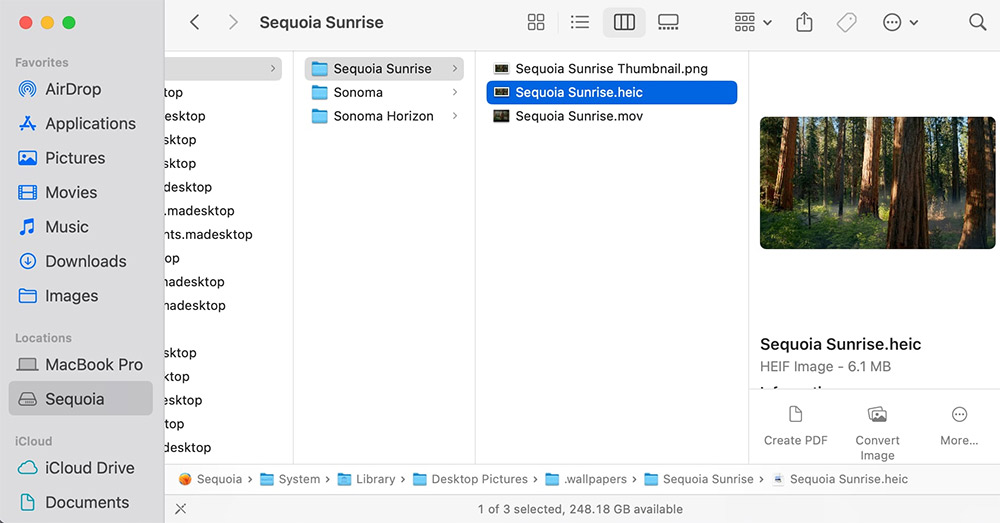
Task: Click the Sequoia Sunrise window title
Action: 321,22
